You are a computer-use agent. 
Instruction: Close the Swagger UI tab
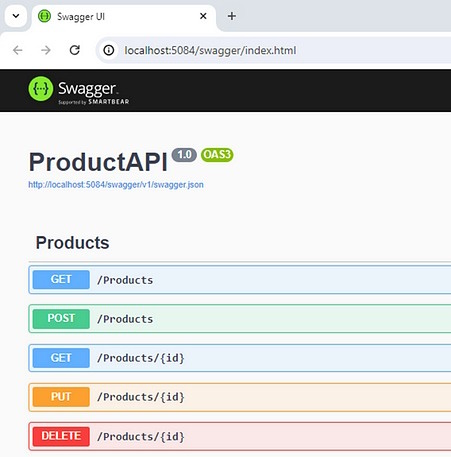coord(203,16)
